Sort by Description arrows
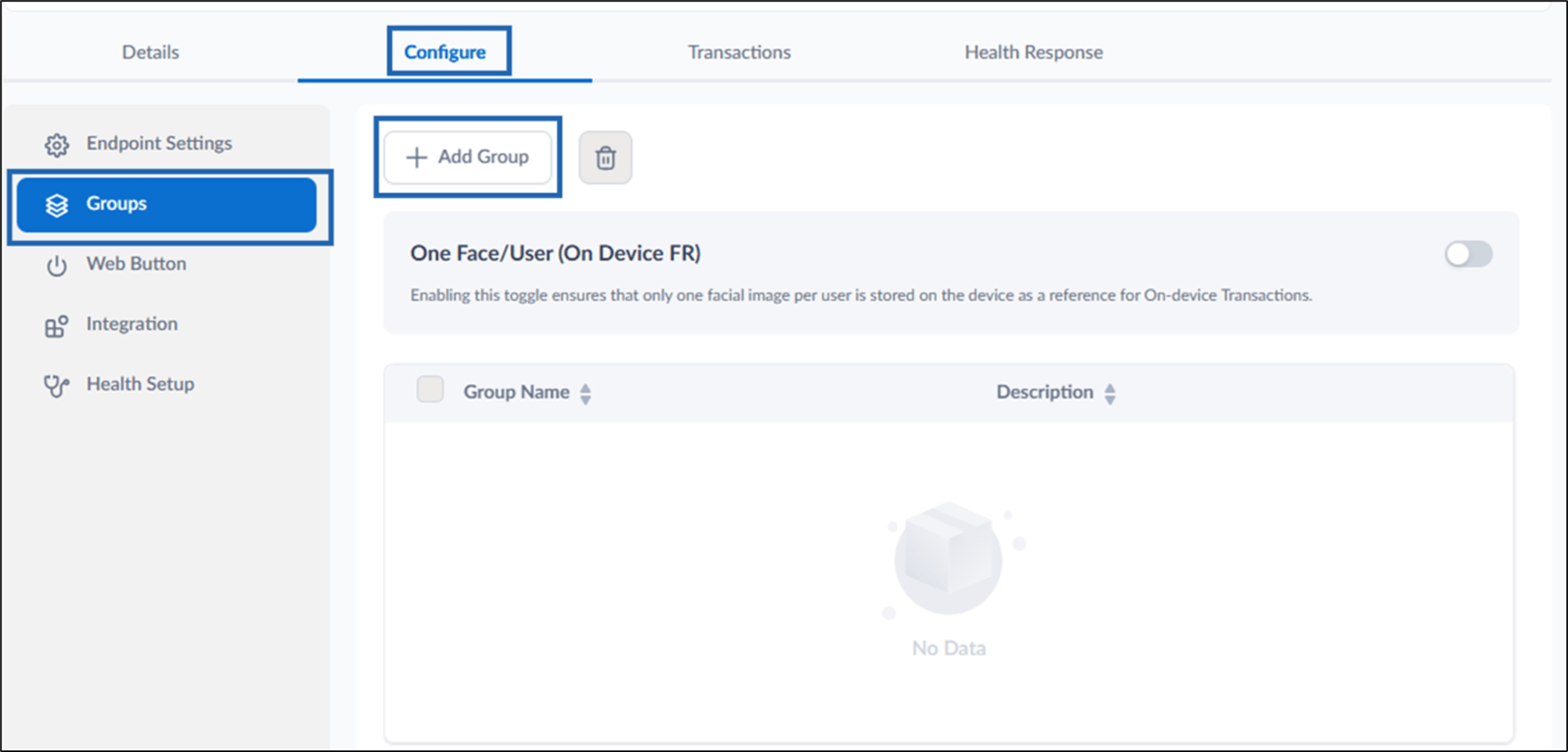The image size is (1568, 752). [1109, 394]
